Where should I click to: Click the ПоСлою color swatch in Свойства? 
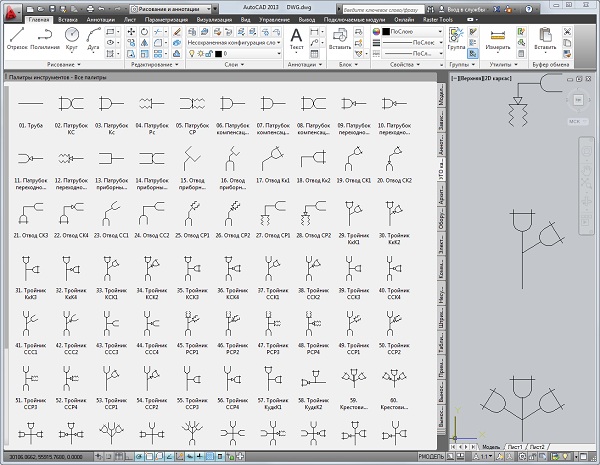(385, 32)
